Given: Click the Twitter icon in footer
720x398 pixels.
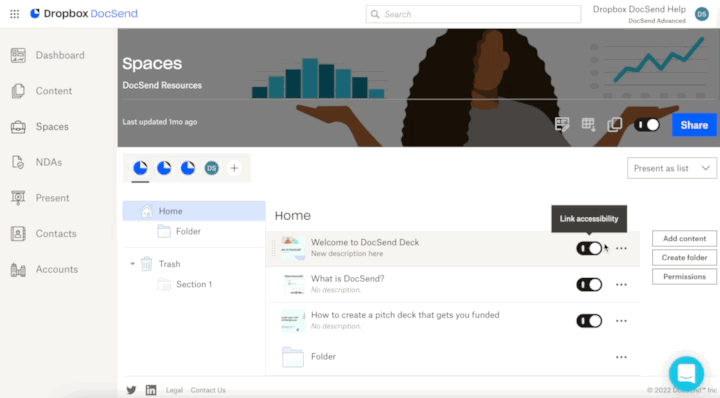Looking at the screenshot, I should 131,390.
